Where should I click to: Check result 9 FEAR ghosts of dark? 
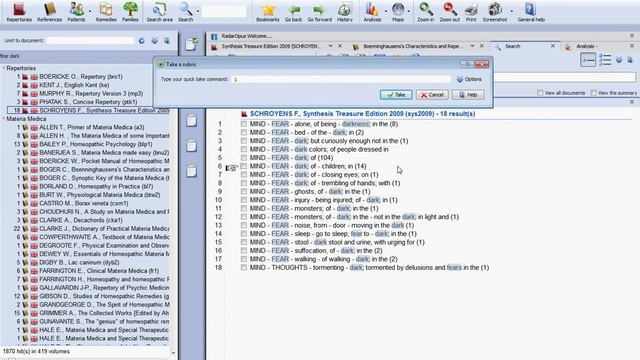(x=244, y=191)
